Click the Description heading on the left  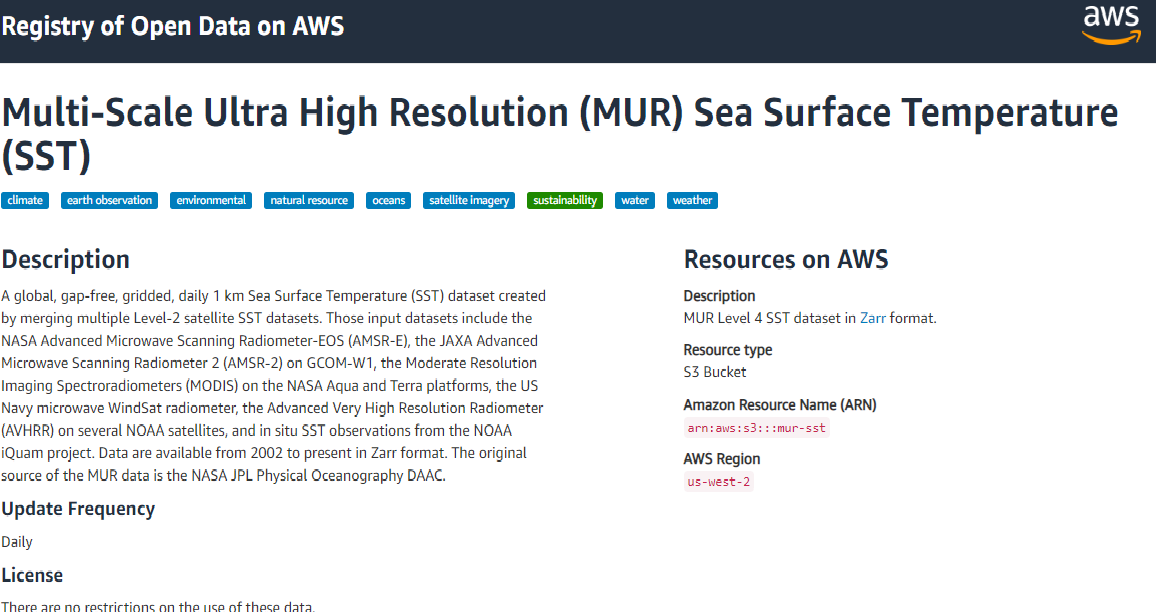66,260
